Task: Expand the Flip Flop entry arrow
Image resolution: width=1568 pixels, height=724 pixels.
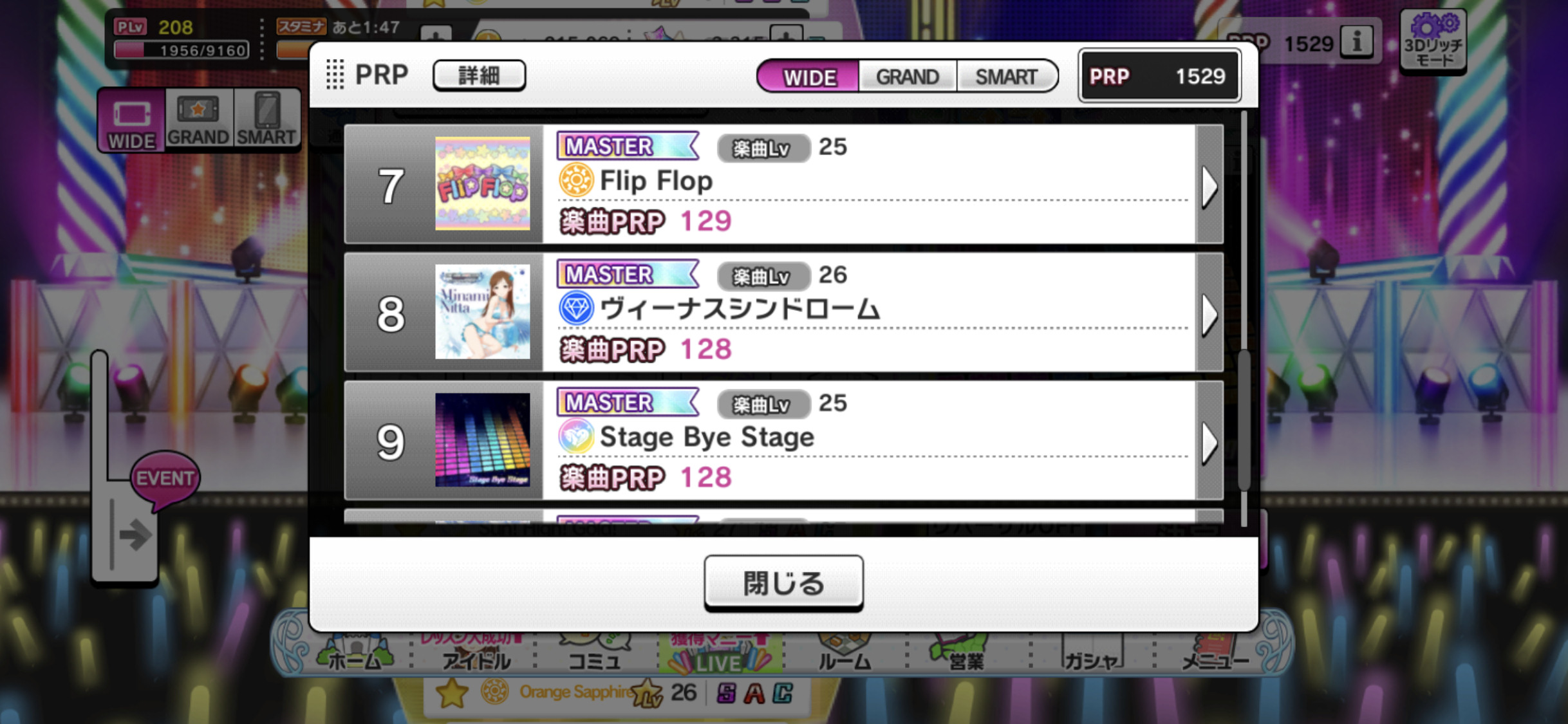Action: [x=1209, y=186]
